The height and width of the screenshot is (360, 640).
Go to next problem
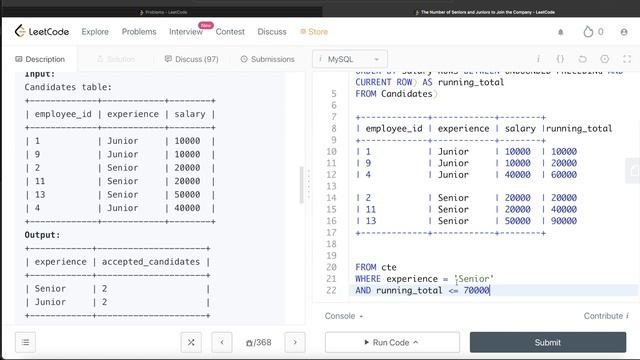(295, 342)
